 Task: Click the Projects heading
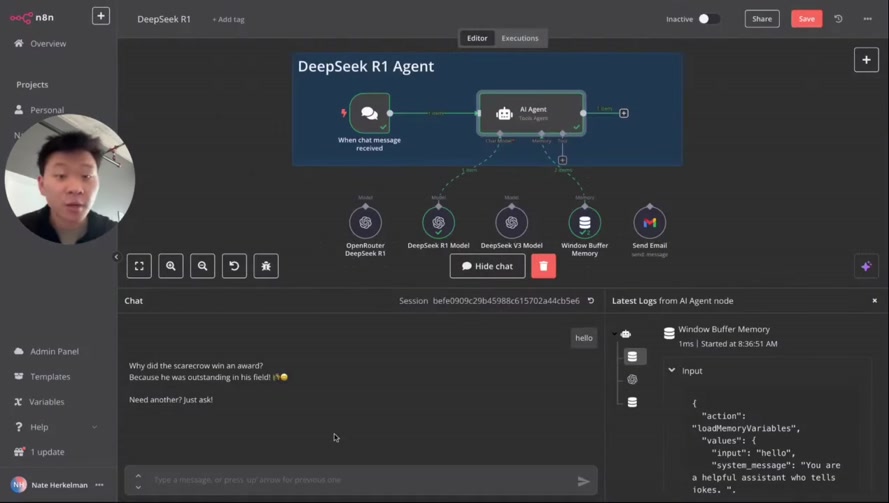(32, 84)
